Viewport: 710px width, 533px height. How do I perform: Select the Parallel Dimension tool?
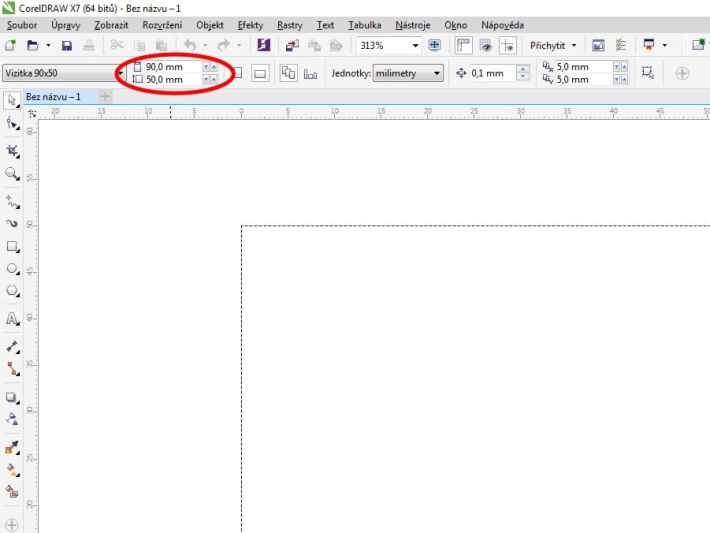pos(12,347)
